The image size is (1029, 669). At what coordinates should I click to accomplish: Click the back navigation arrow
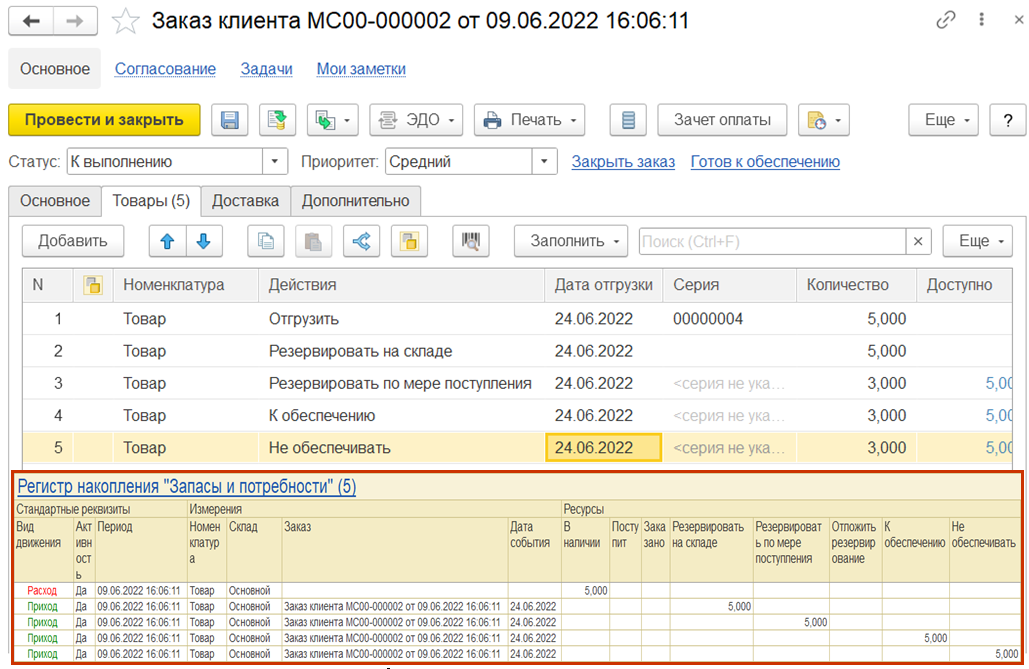(x=31, y=21)
